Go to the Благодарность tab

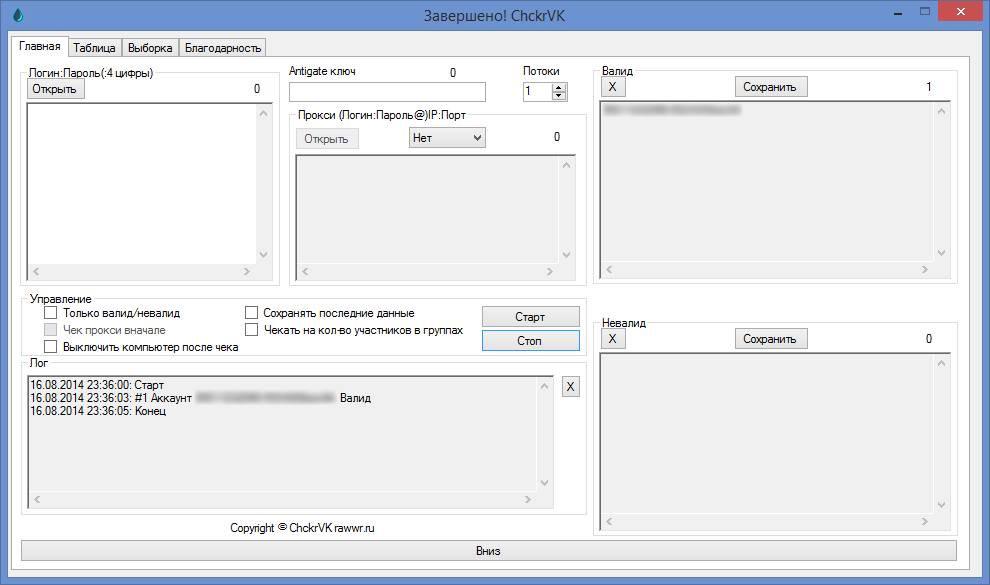tap(222, 48)
